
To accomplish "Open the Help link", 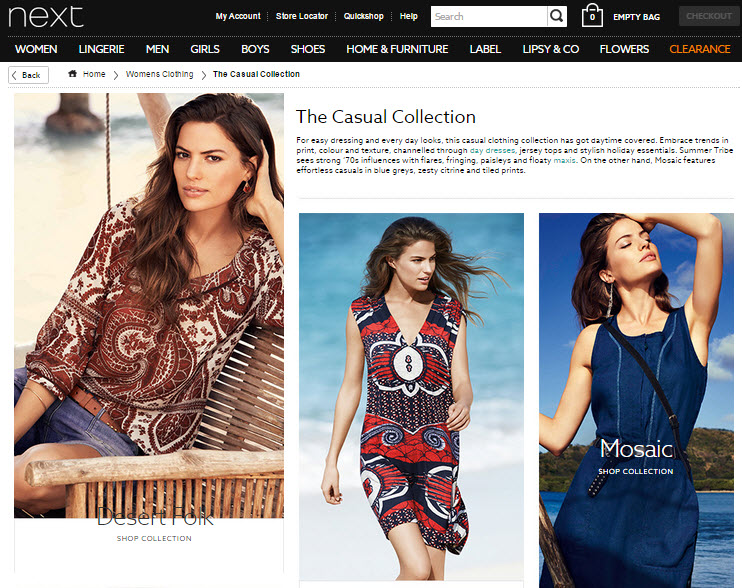I will pos(409,16).
